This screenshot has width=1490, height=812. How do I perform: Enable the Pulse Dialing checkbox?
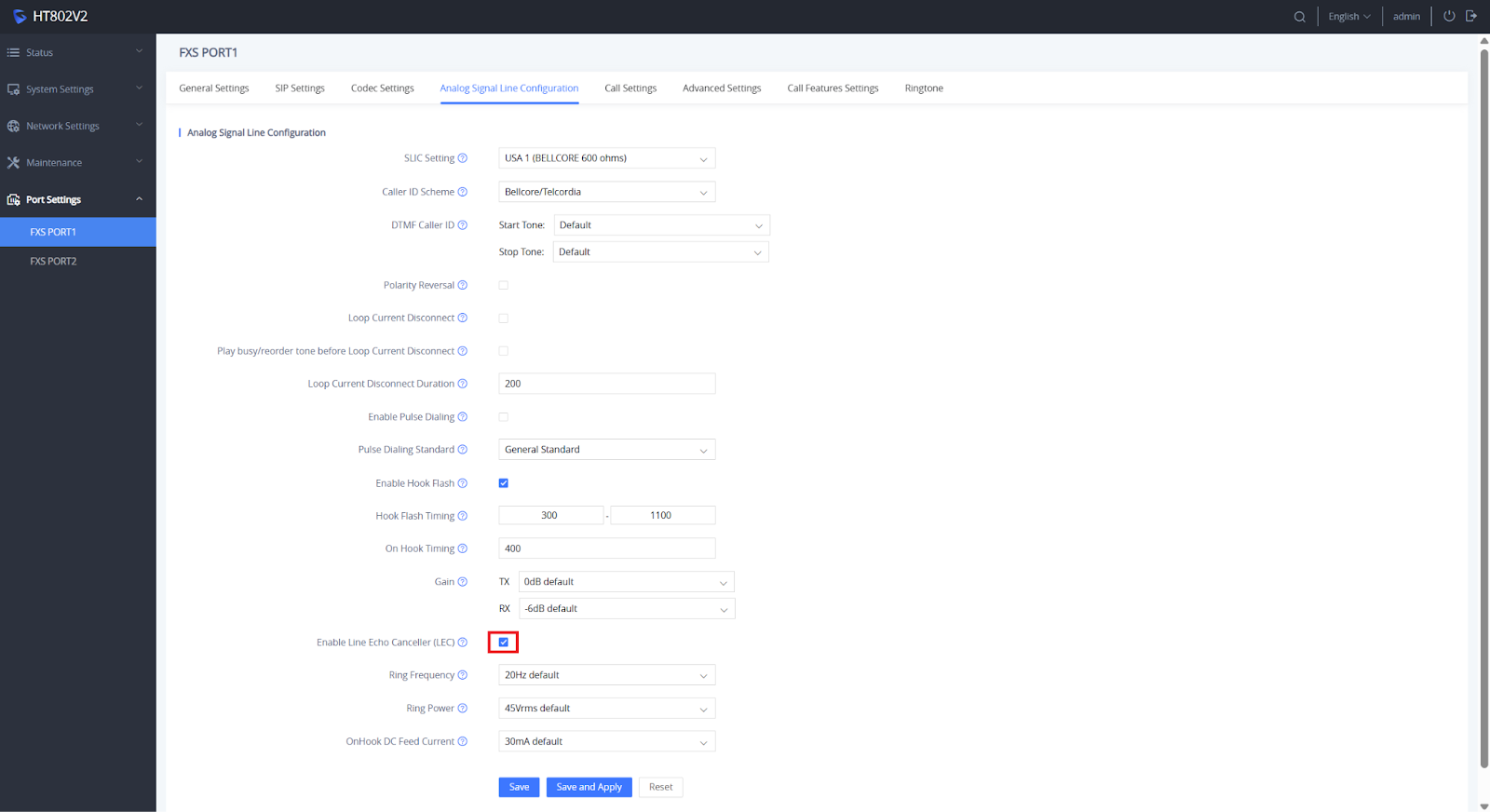[504, 417]
